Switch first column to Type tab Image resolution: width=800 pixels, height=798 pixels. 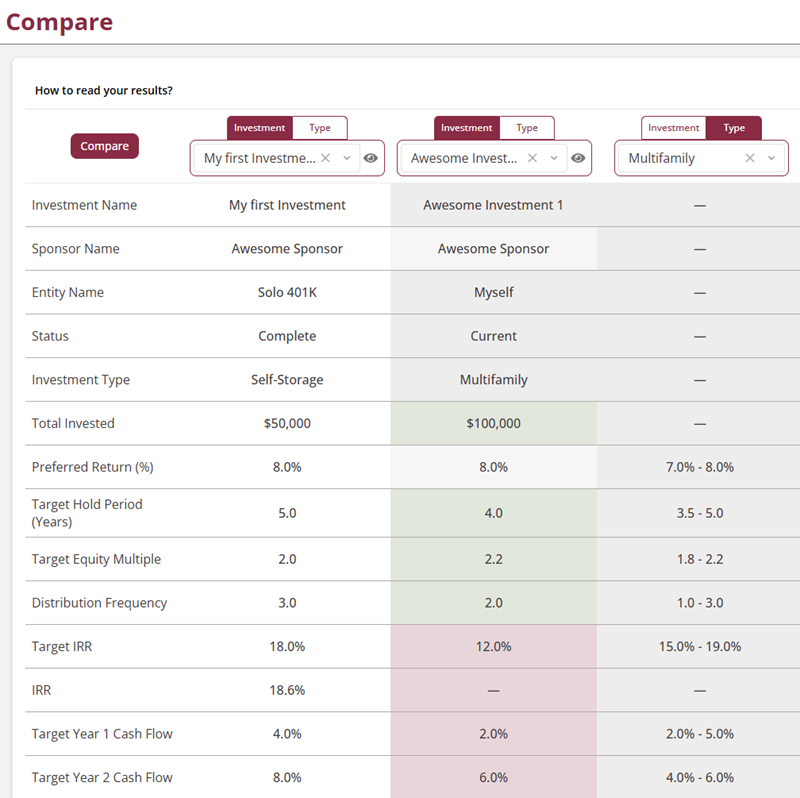pyautogui.click(x=320, y=128)
